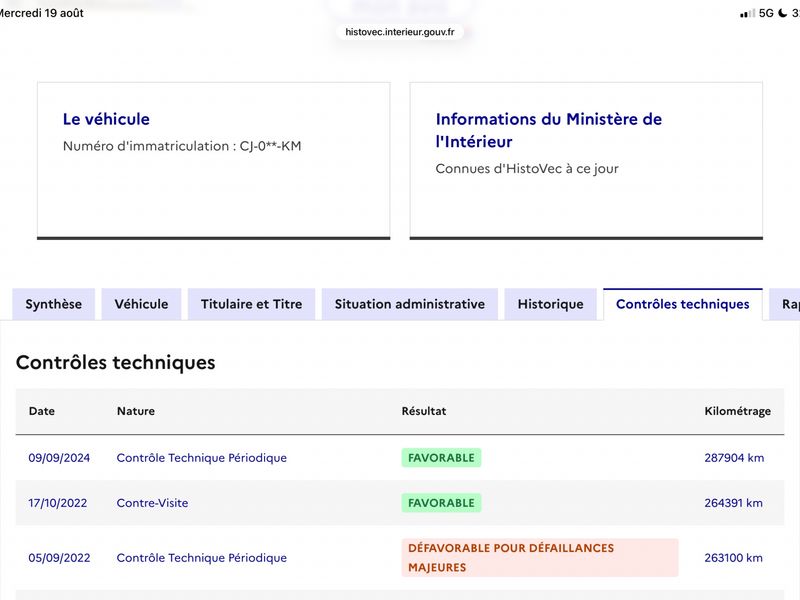Select the Titulaire et Titre tab

click(251, 304)
